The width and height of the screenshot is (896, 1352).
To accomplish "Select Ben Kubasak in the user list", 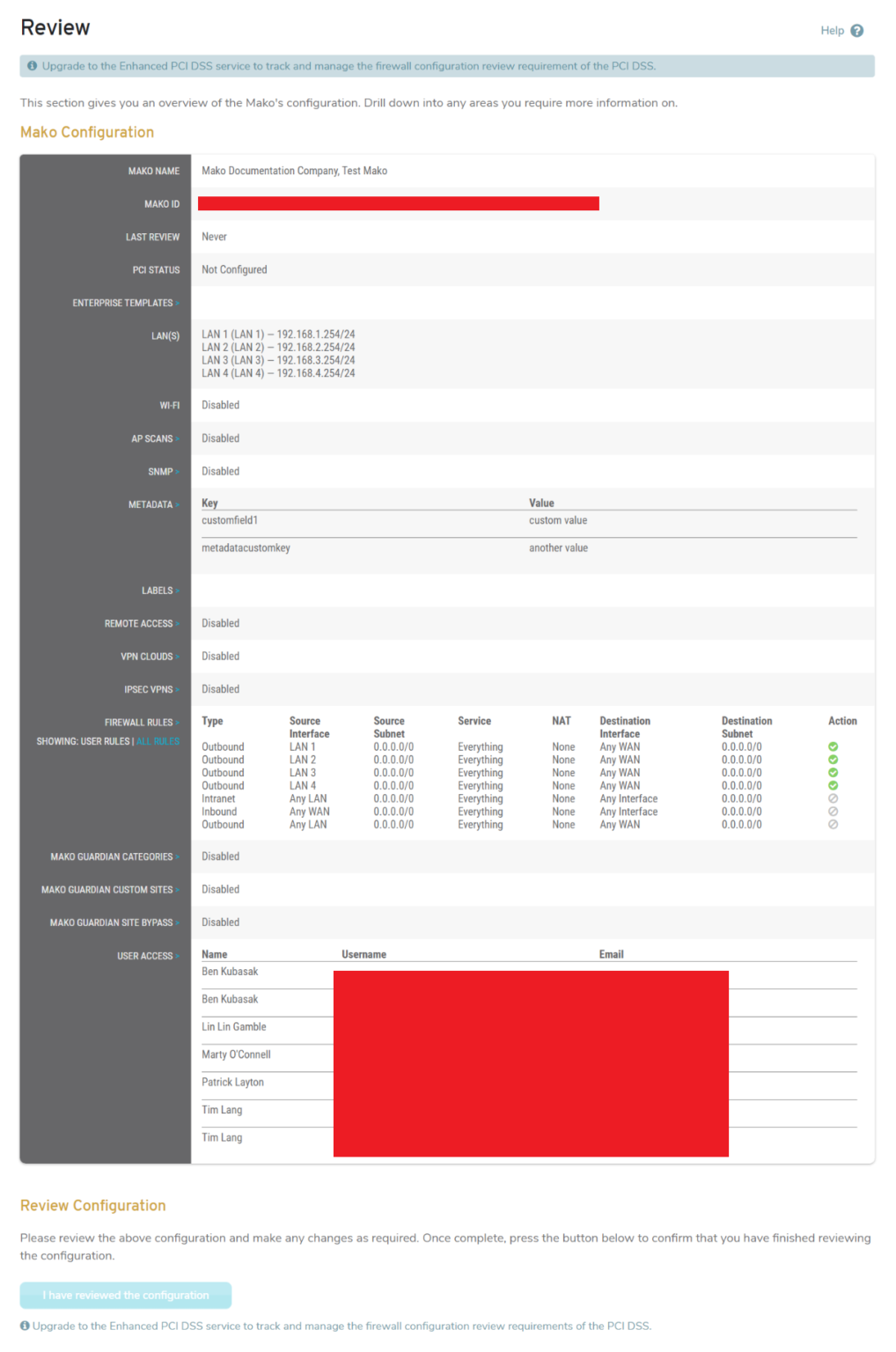I will click(x=230, y=971).
